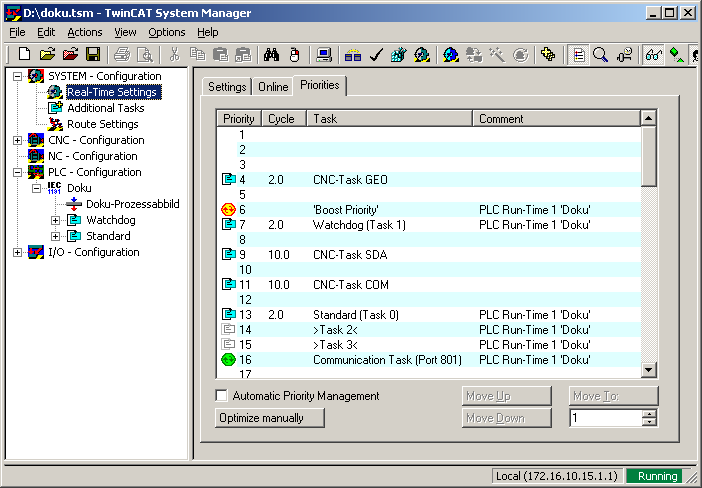Click the New file toolbar icon
The height and width of the screenshot is (488, 702).
click(x=24, y=55)
